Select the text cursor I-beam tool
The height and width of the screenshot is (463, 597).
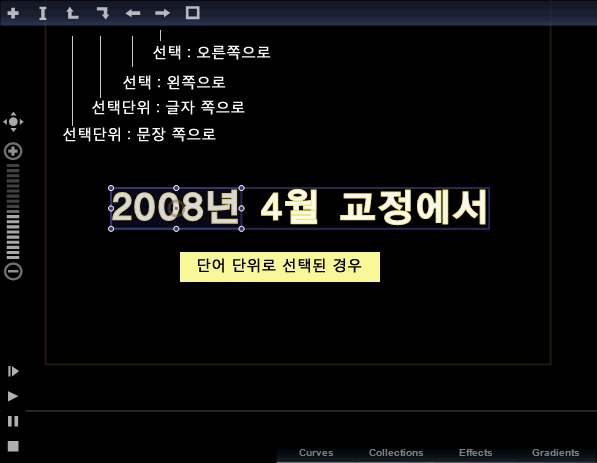click(x=43, y=13)
